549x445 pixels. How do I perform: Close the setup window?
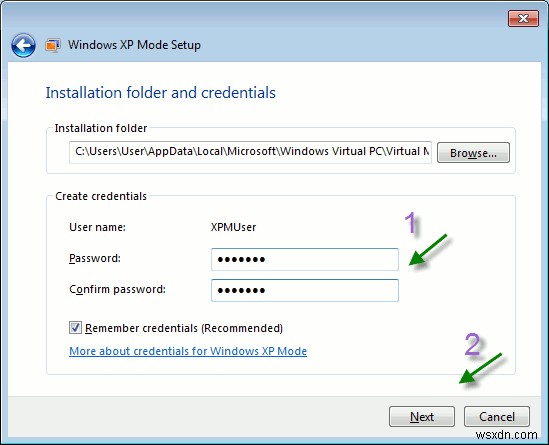click(x=523, y=18)
